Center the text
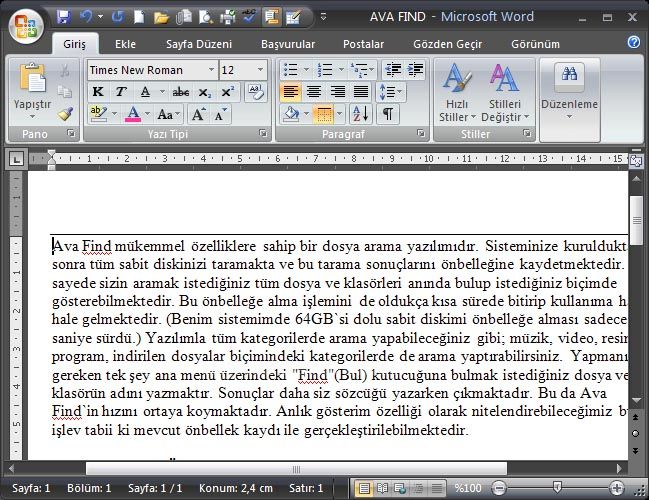 point(314,91)
